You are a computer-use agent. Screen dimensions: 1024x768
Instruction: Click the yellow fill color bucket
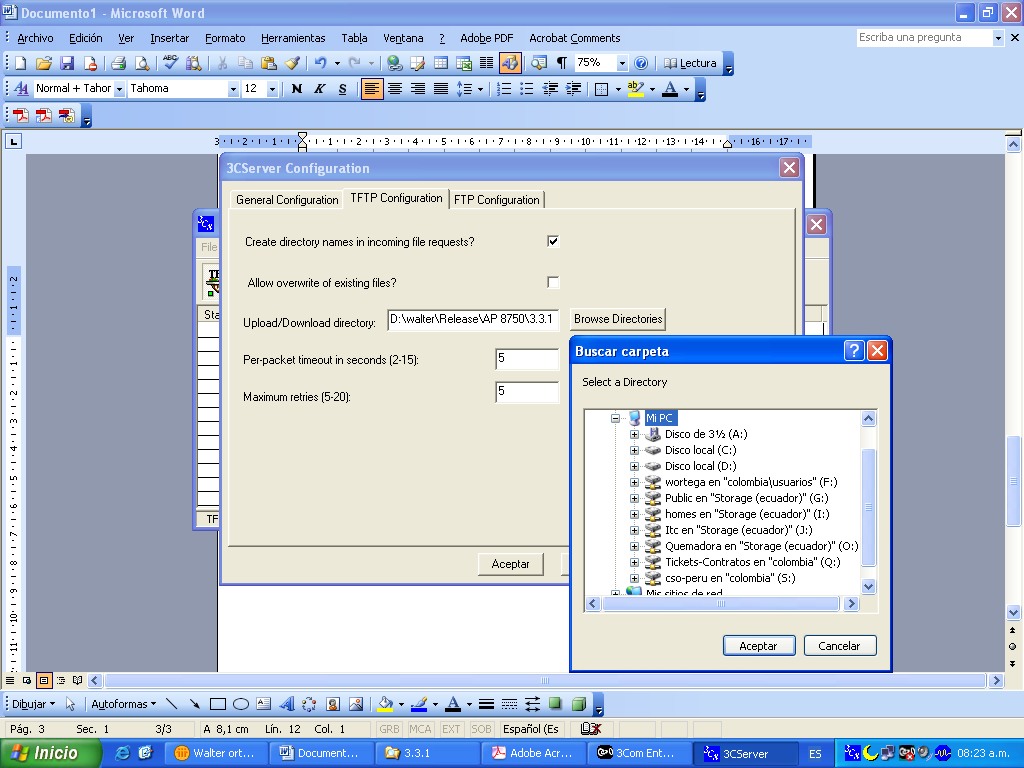point(386,704)
